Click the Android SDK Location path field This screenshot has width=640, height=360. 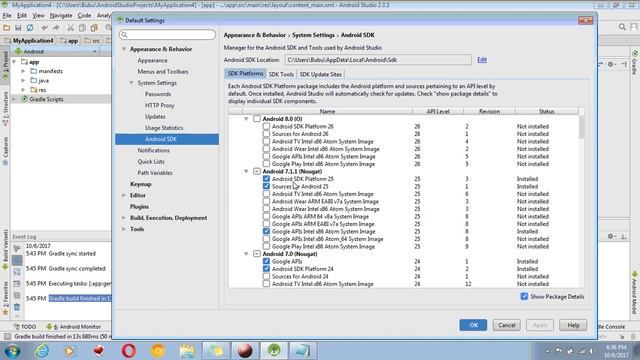pyautogui.click(x=378, y=60)
